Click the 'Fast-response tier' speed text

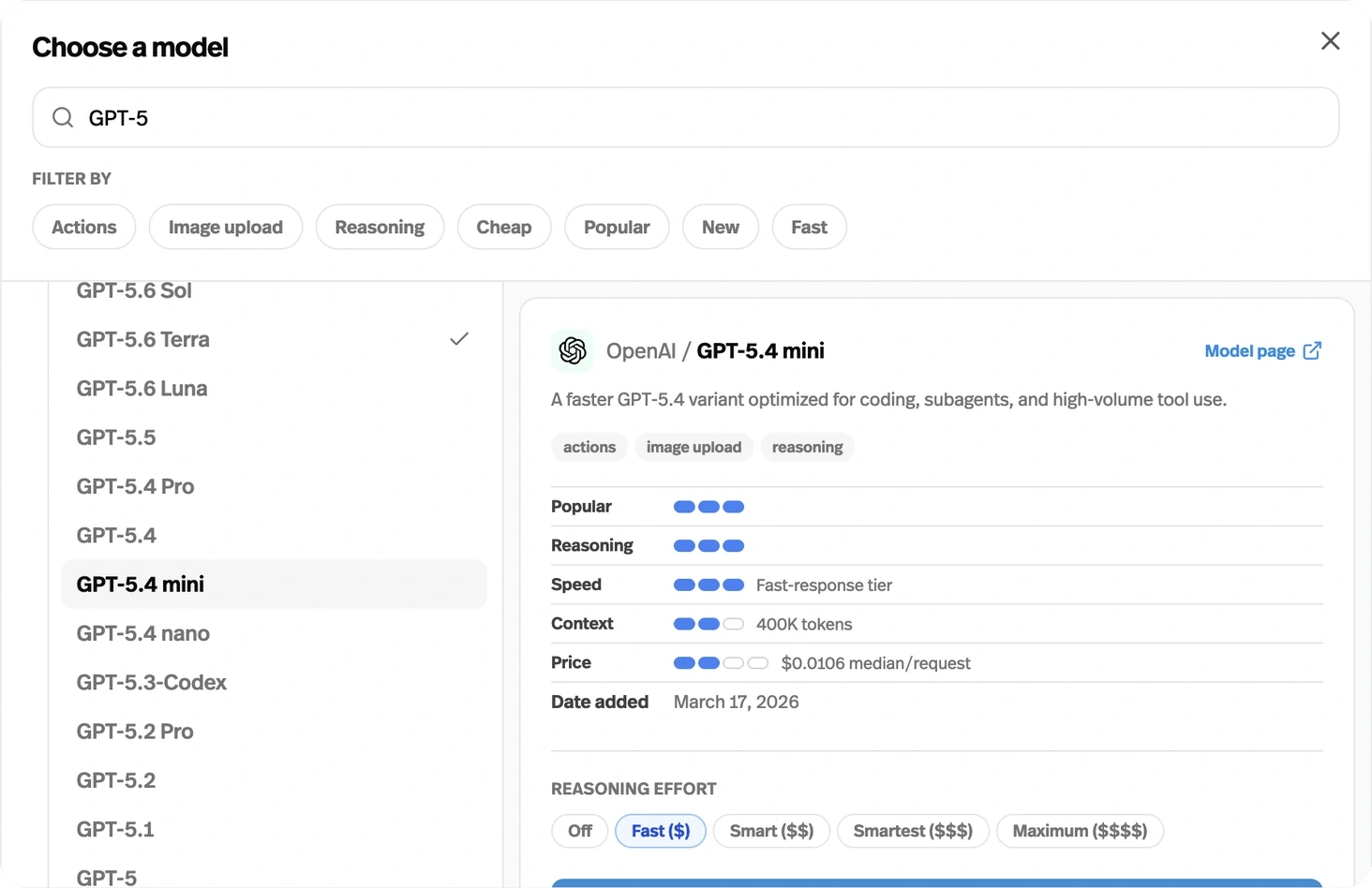pyautogui.click(x=824, y=585)
